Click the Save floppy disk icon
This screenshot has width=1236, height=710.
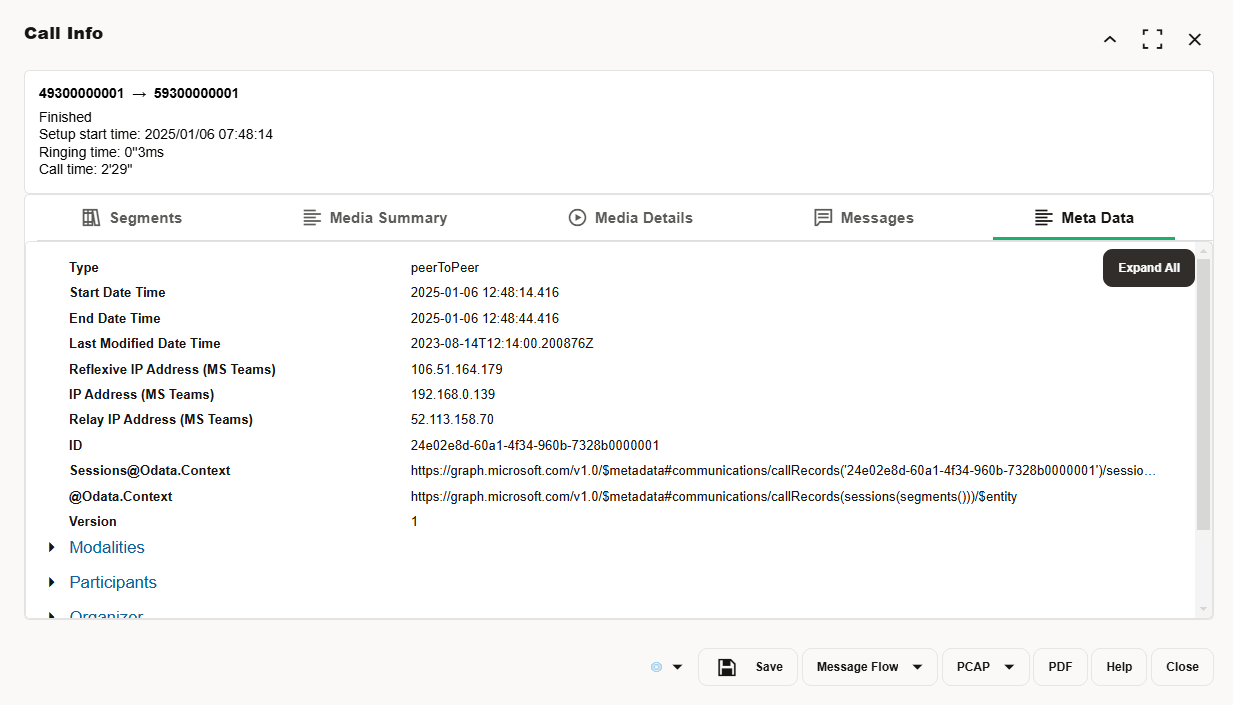click(727, 667)
